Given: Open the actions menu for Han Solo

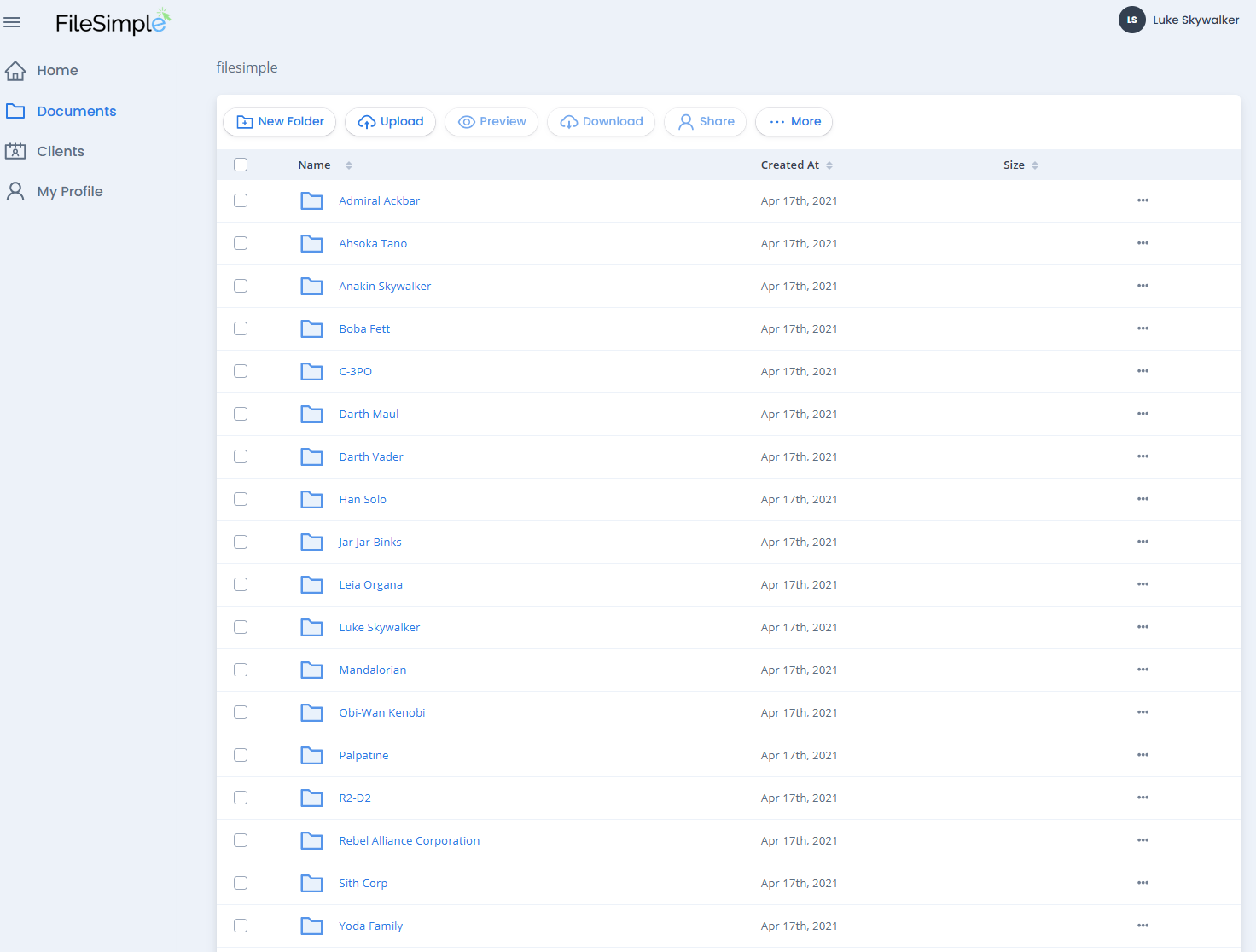Looking at the screenshot, I should click(1143, 499).
